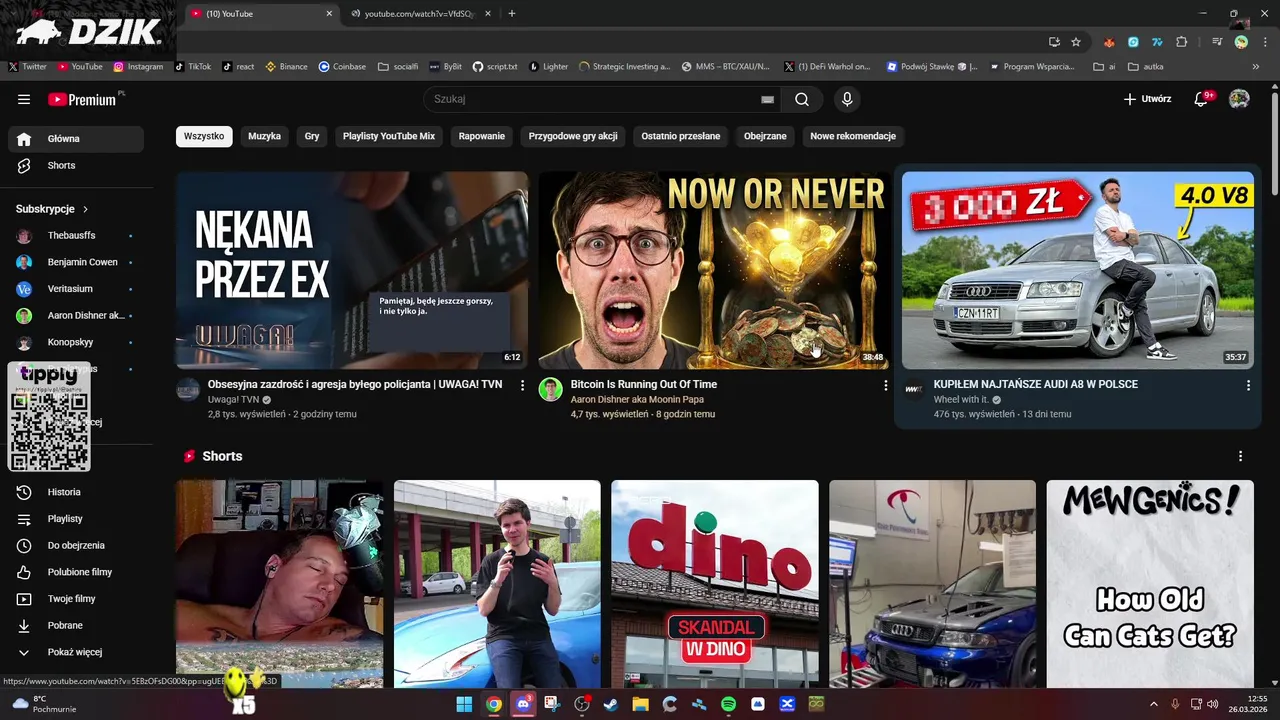Viewport: 1280px width, 720px height.
Task: Open the socialfi bookmarks folder
Action: point(398,66)
